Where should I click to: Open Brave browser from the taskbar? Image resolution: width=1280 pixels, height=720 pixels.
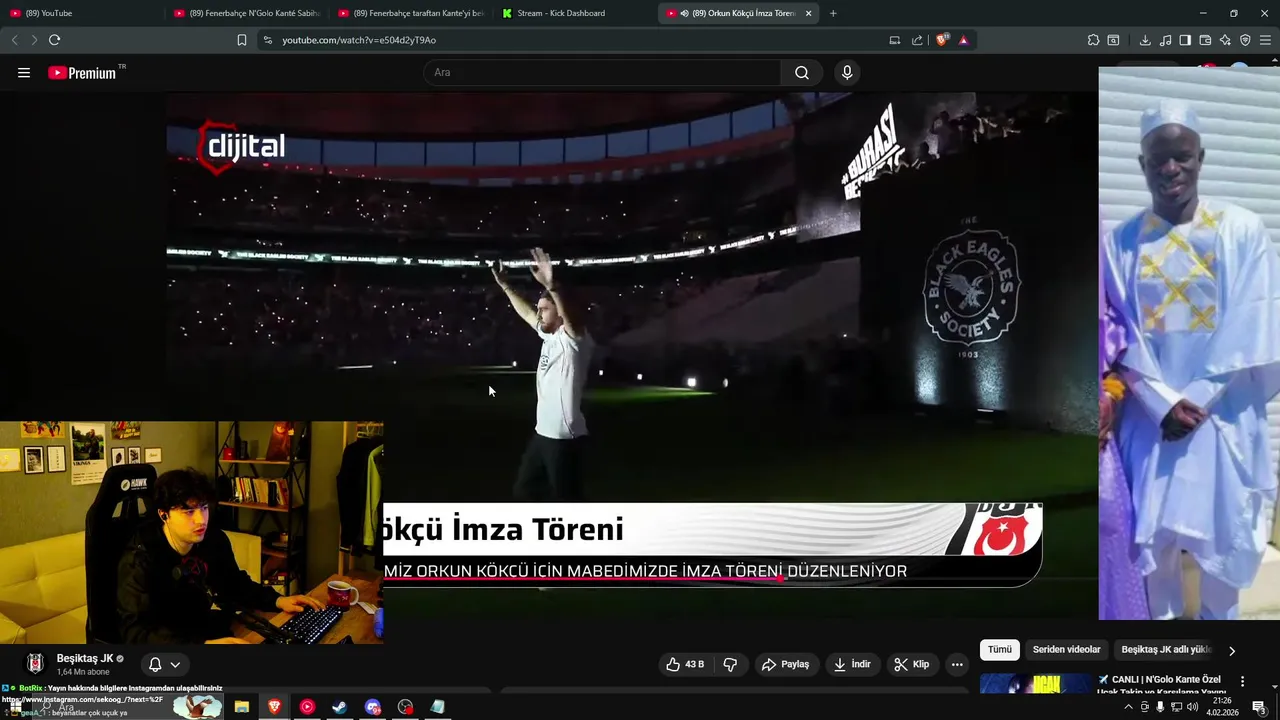point(274,707)
